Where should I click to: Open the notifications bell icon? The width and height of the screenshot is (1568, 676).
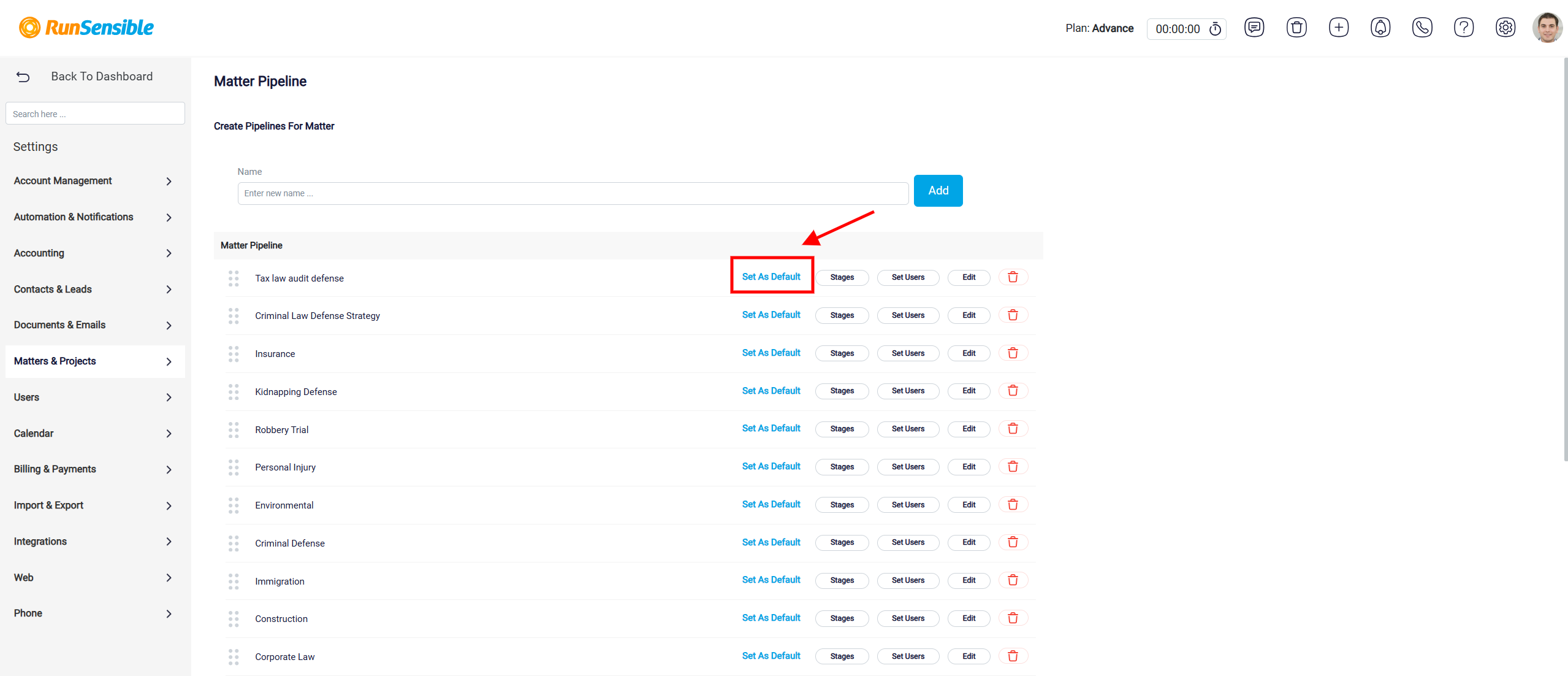coord(1380,28)
